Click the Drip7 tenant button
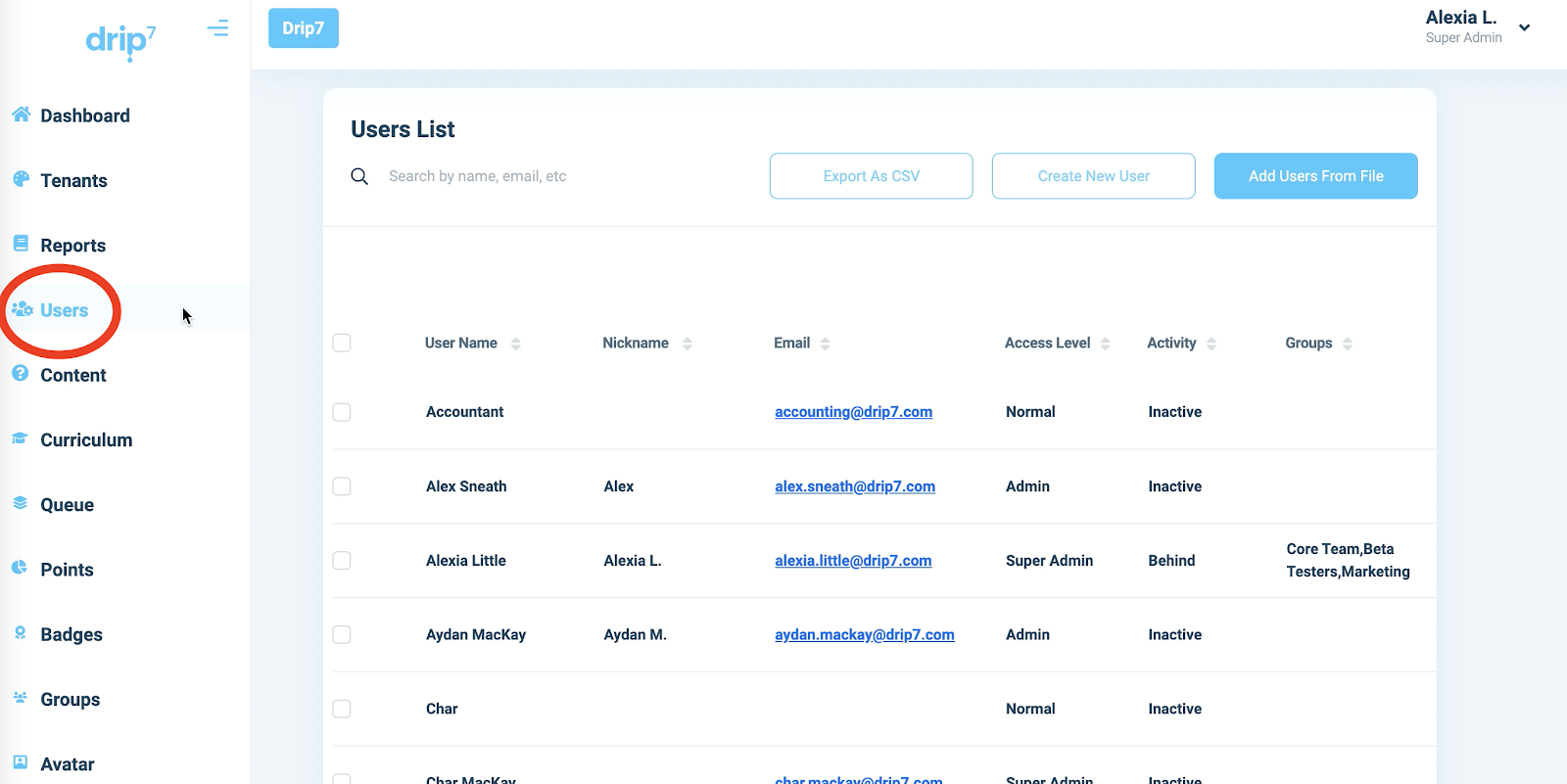The image size is (1567, 784). point(304,28)
